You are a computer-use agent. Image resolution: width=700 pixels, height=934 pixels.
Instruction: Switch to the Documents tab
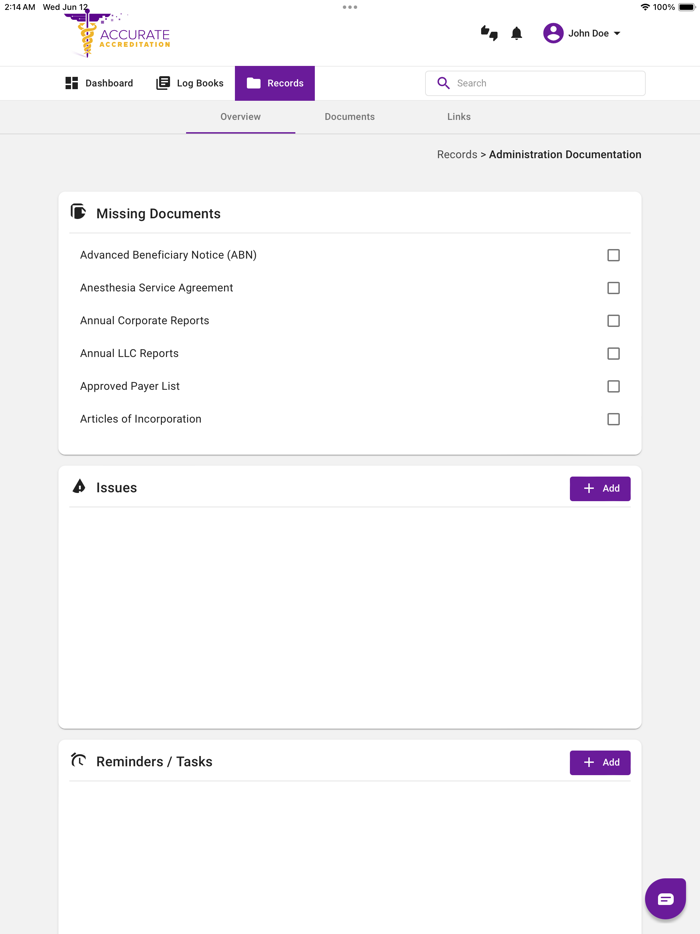point(349,117)
